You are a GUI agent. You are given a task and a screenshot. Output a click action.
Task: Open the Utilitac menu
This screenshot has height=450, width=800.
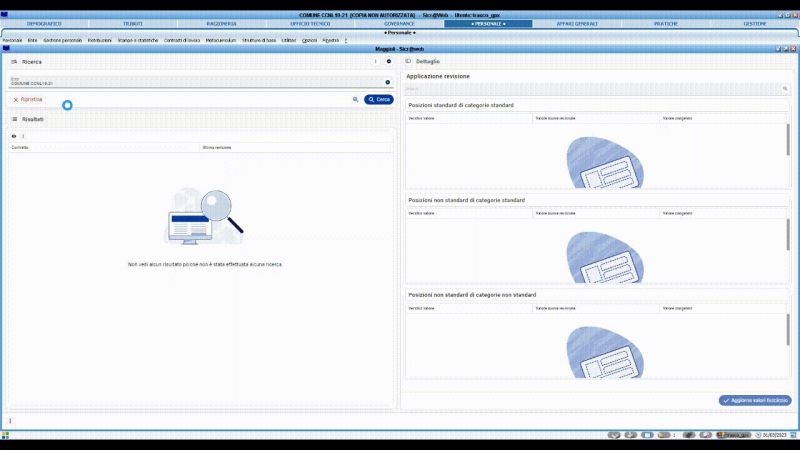pyautogui.click(x=289, y=40)
